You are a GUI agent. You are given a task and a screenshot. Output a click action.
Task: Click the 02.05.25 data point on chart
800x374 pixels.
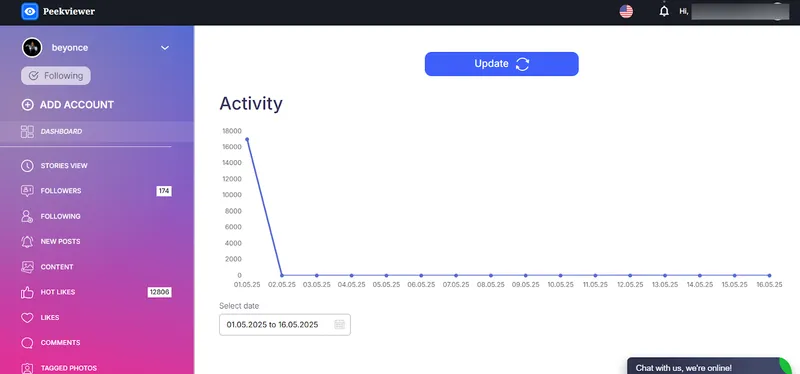[x=282, y=276]
